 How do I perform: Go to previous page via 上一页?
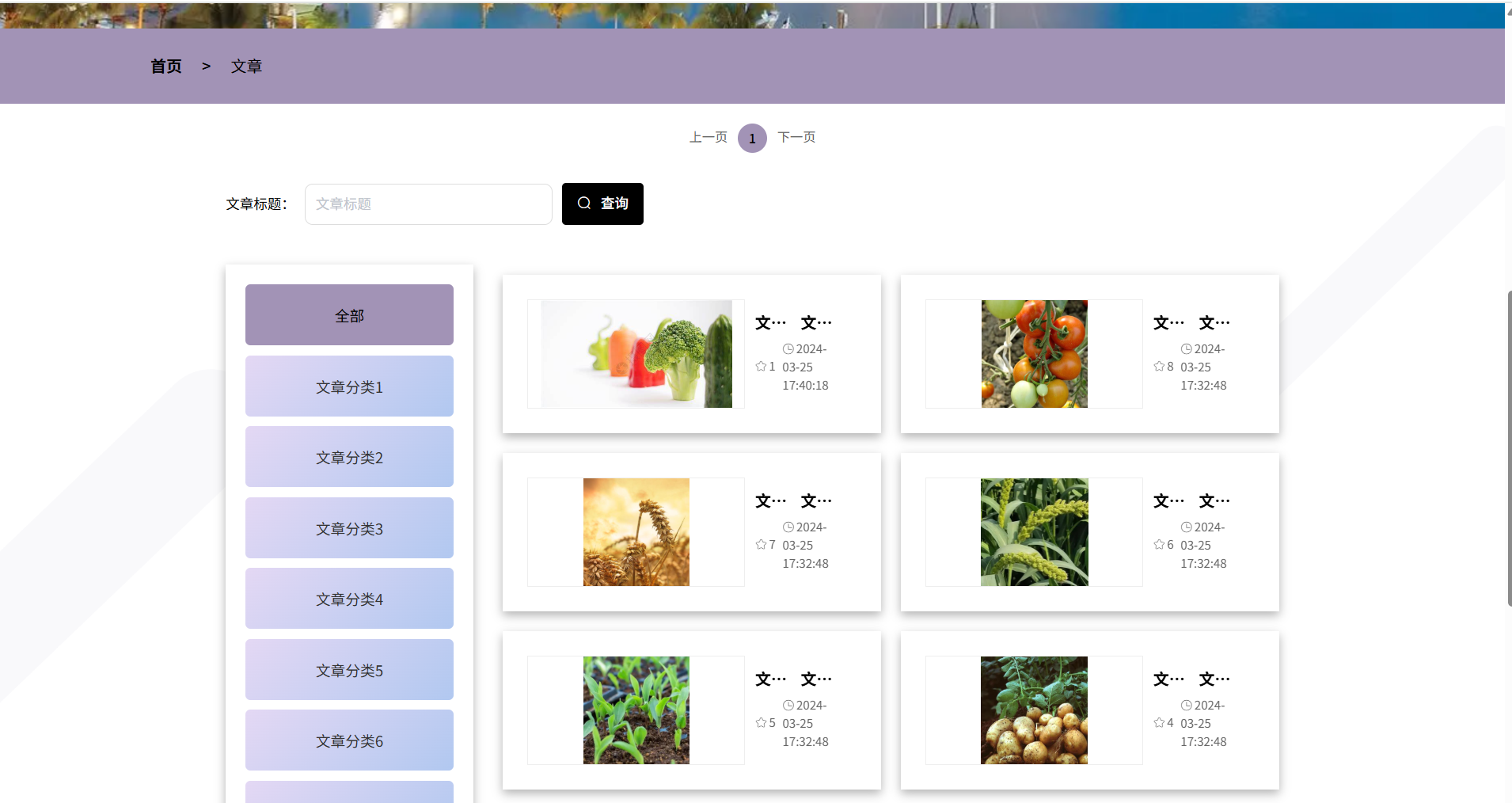click(709, 137)
